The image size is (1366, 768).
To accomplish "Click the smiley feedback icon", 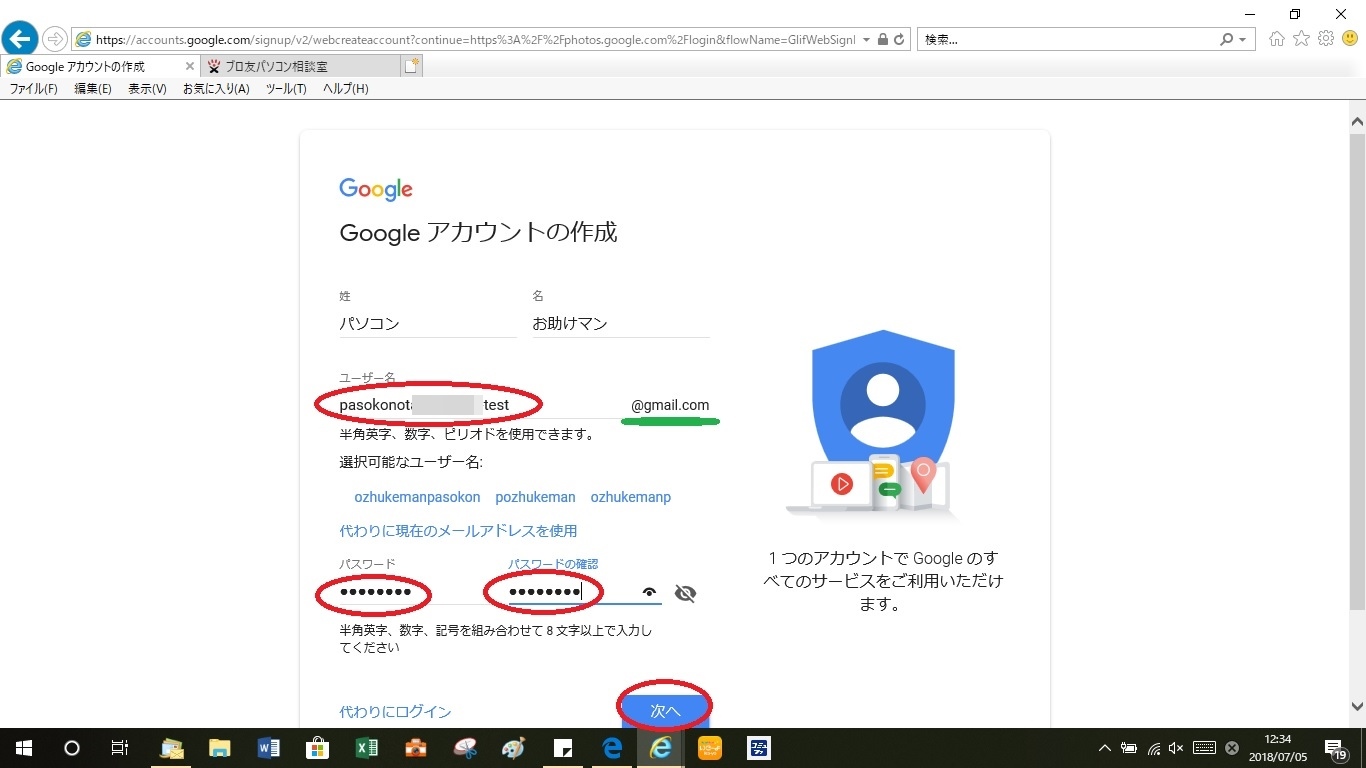I will [1350, 39].
